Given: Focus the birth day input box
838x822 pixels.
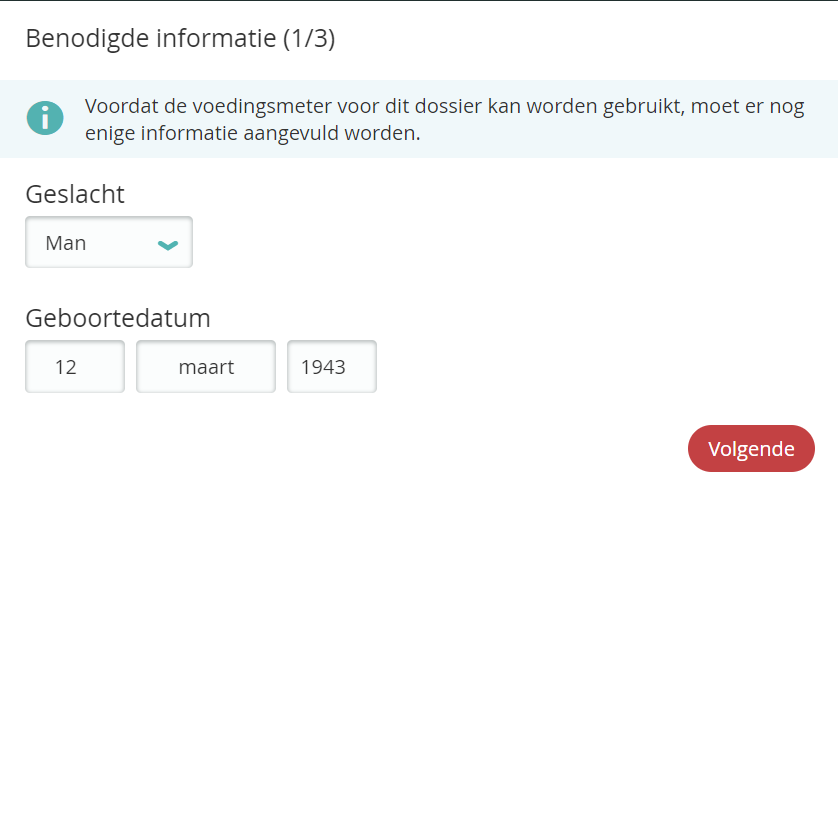Looking at the screenshot, I should (x=75, y=367).
